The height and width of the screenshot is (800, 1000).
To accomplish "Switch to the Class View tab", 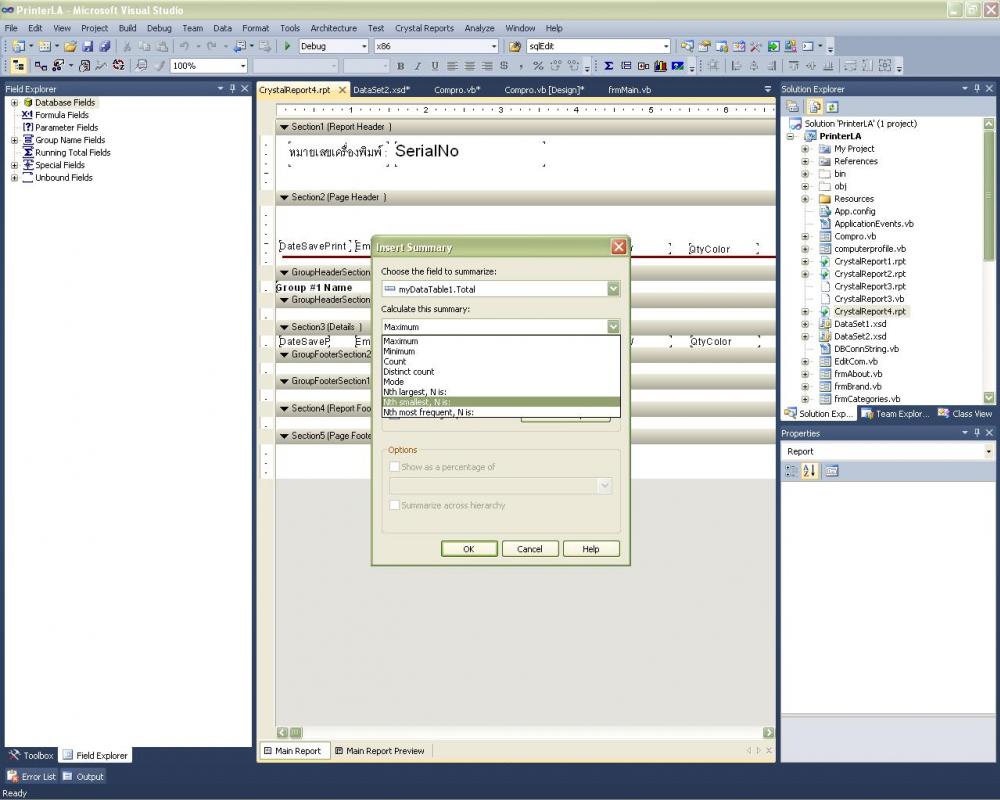I will (x=965, y=413).
